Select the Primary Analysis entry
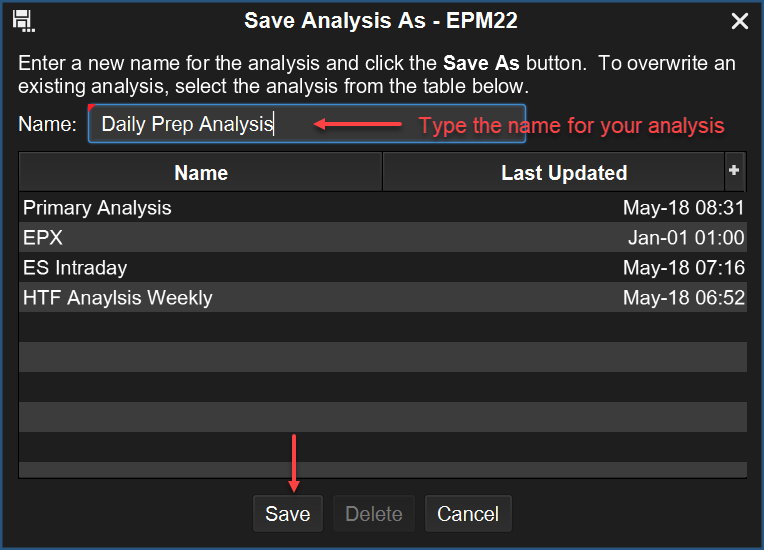The height and width of the screenshot is (550, 764). [x=98, y=208]
